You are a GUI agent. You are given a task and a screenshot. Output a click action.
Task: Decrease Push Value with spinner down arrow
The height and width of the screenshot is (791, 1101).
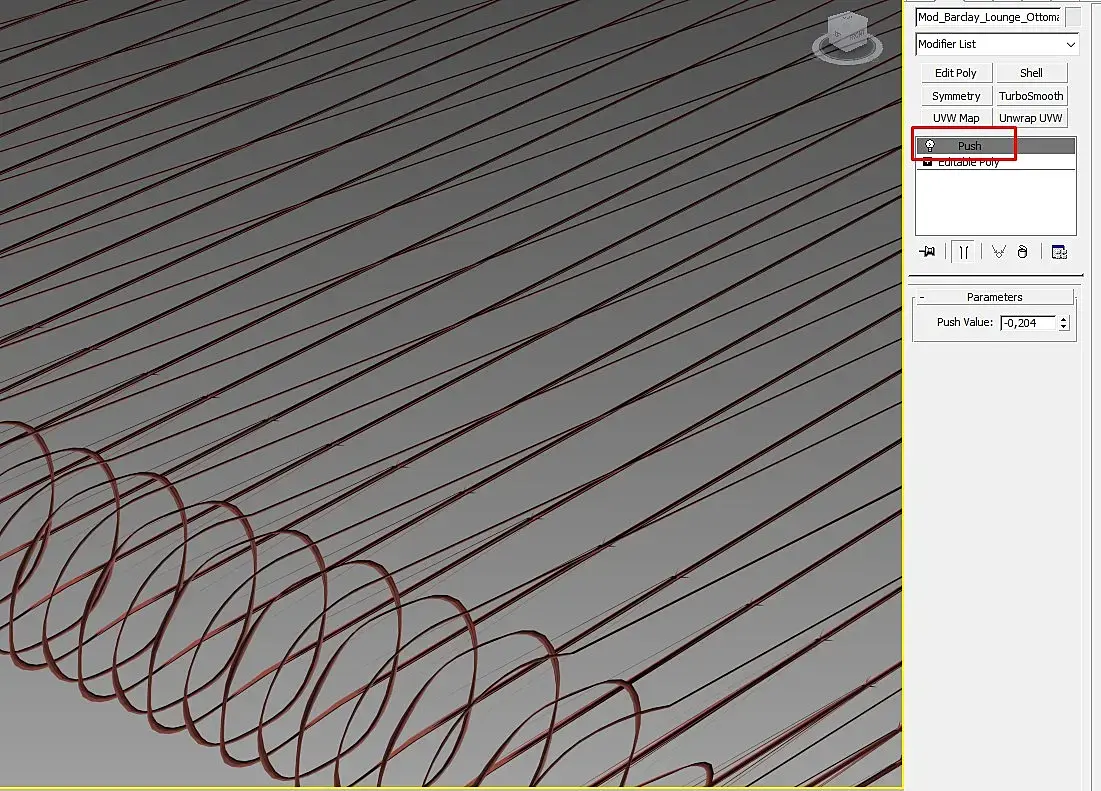click(1064, 327)
